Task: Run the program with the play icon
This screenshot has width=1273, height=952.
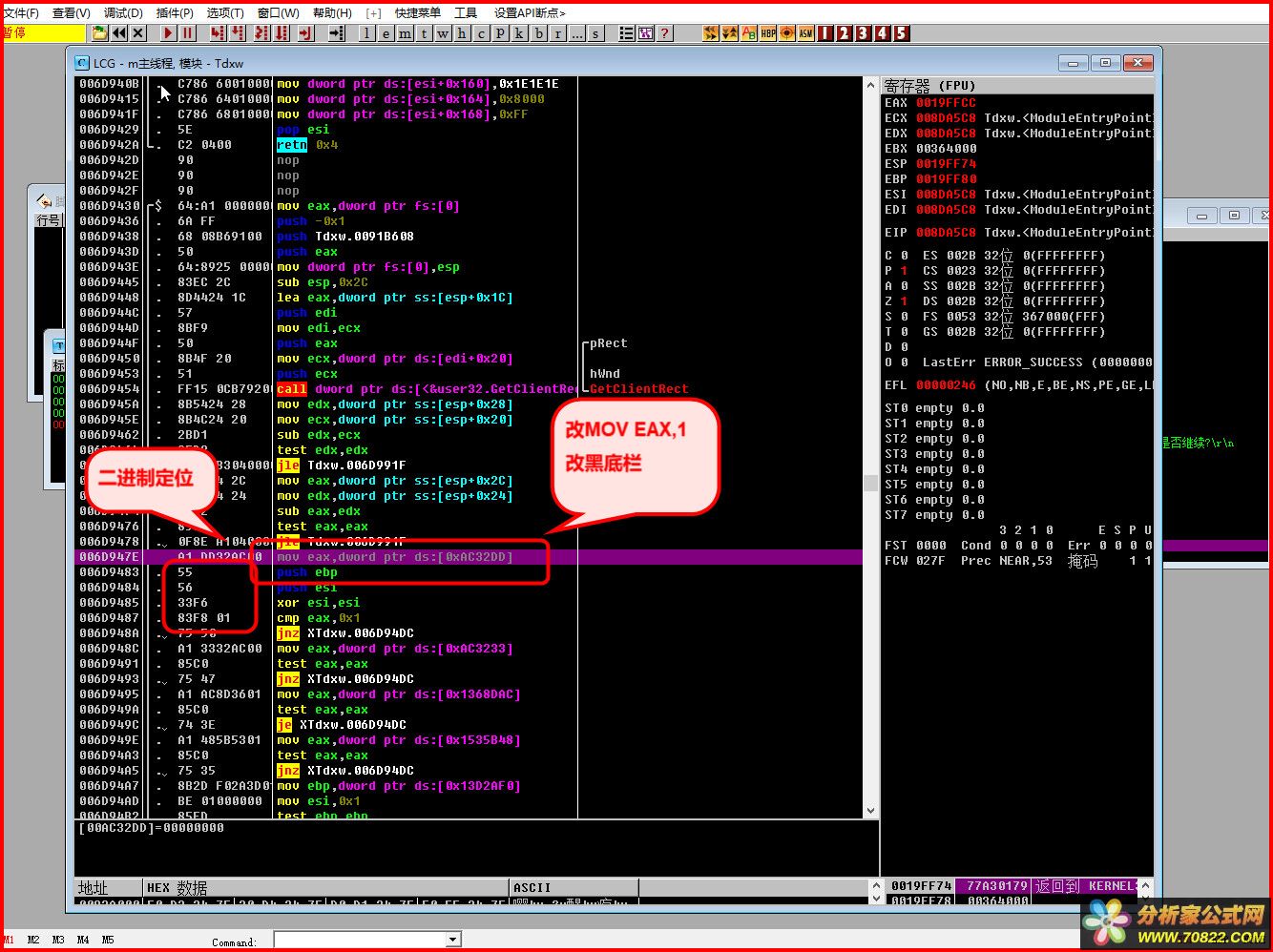Action: (169, 33)
